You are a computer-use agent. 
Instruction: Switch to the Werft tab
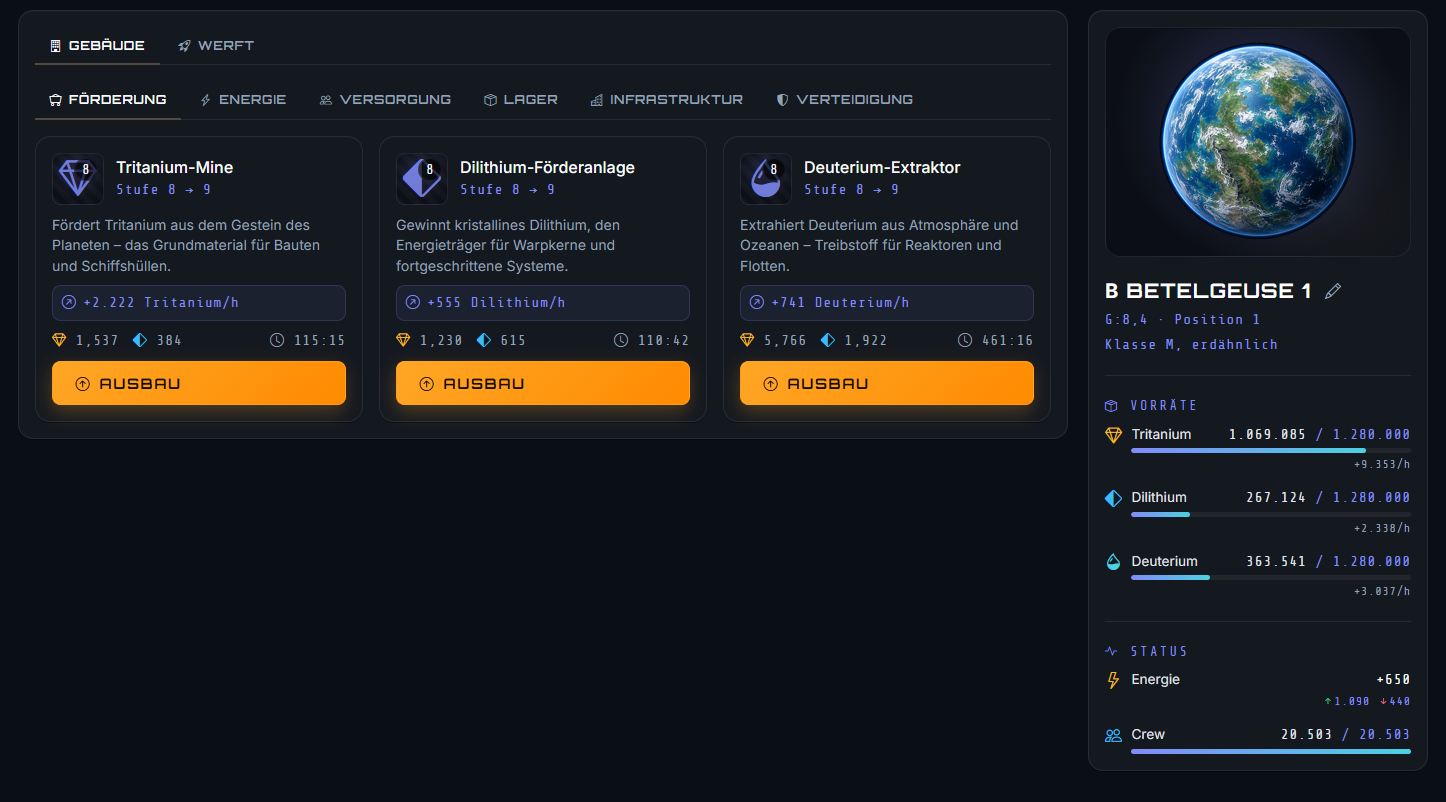click(216, 46)
